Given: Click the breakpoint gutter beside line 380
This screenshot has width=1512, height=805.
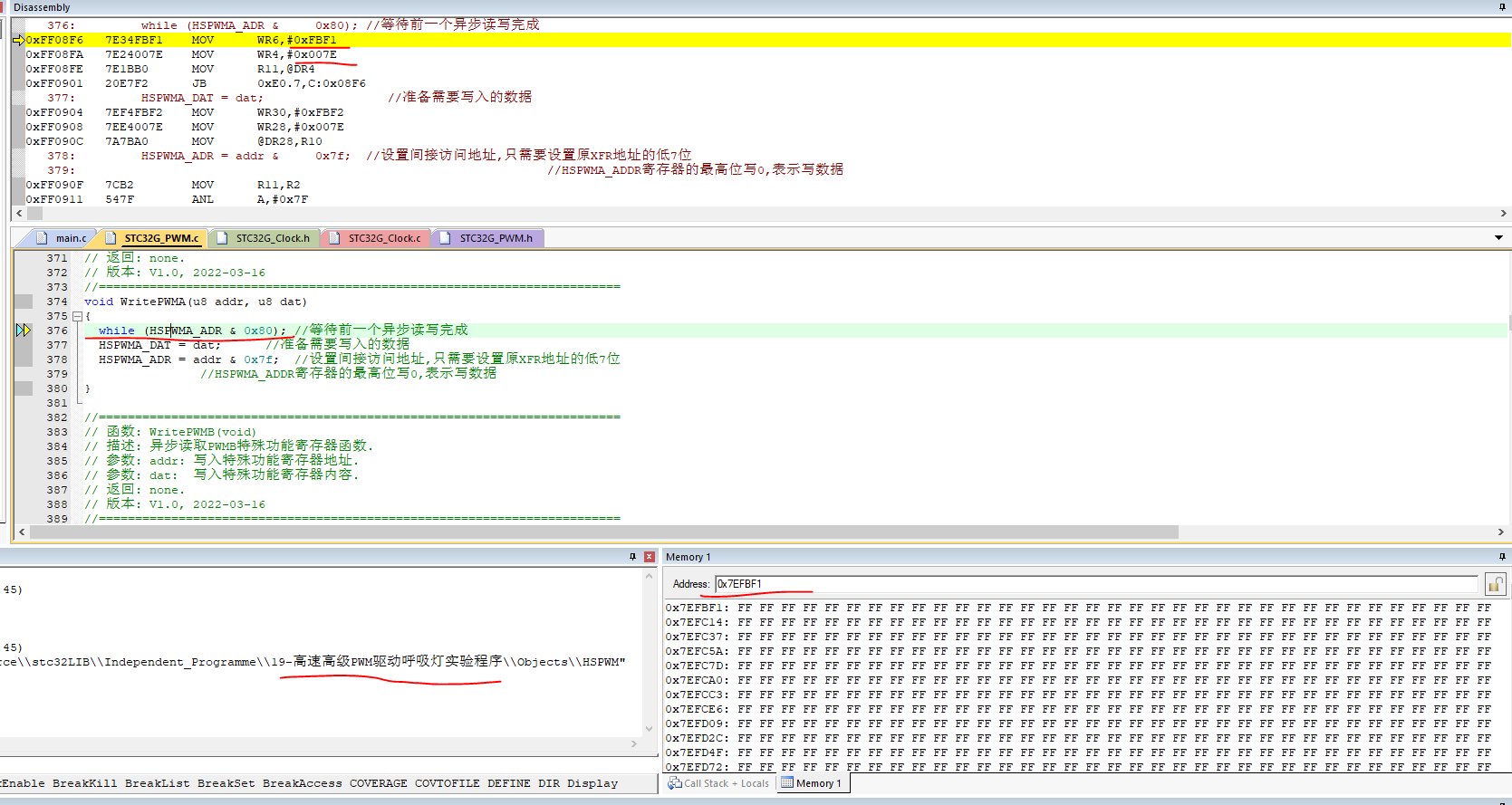Looking at the screenshot, I should tap(24, 388).
